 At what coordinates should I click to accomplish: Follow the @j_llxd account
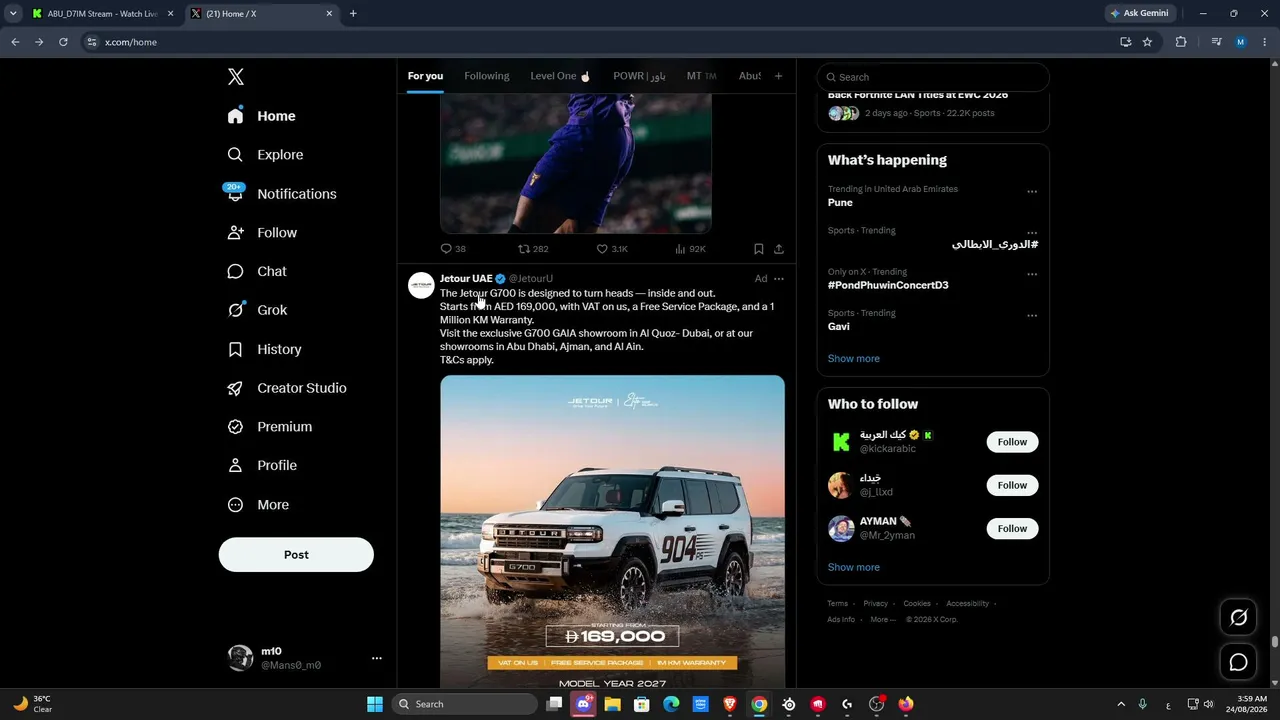[x=1012, y=485]
